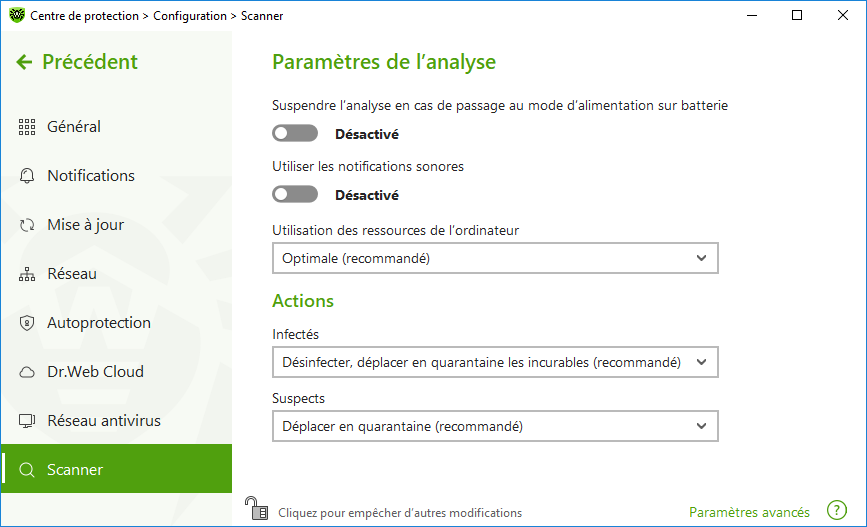867x527 pixels.
Task: Click the Mise à jour refresh icon
Action: (27, 225)
